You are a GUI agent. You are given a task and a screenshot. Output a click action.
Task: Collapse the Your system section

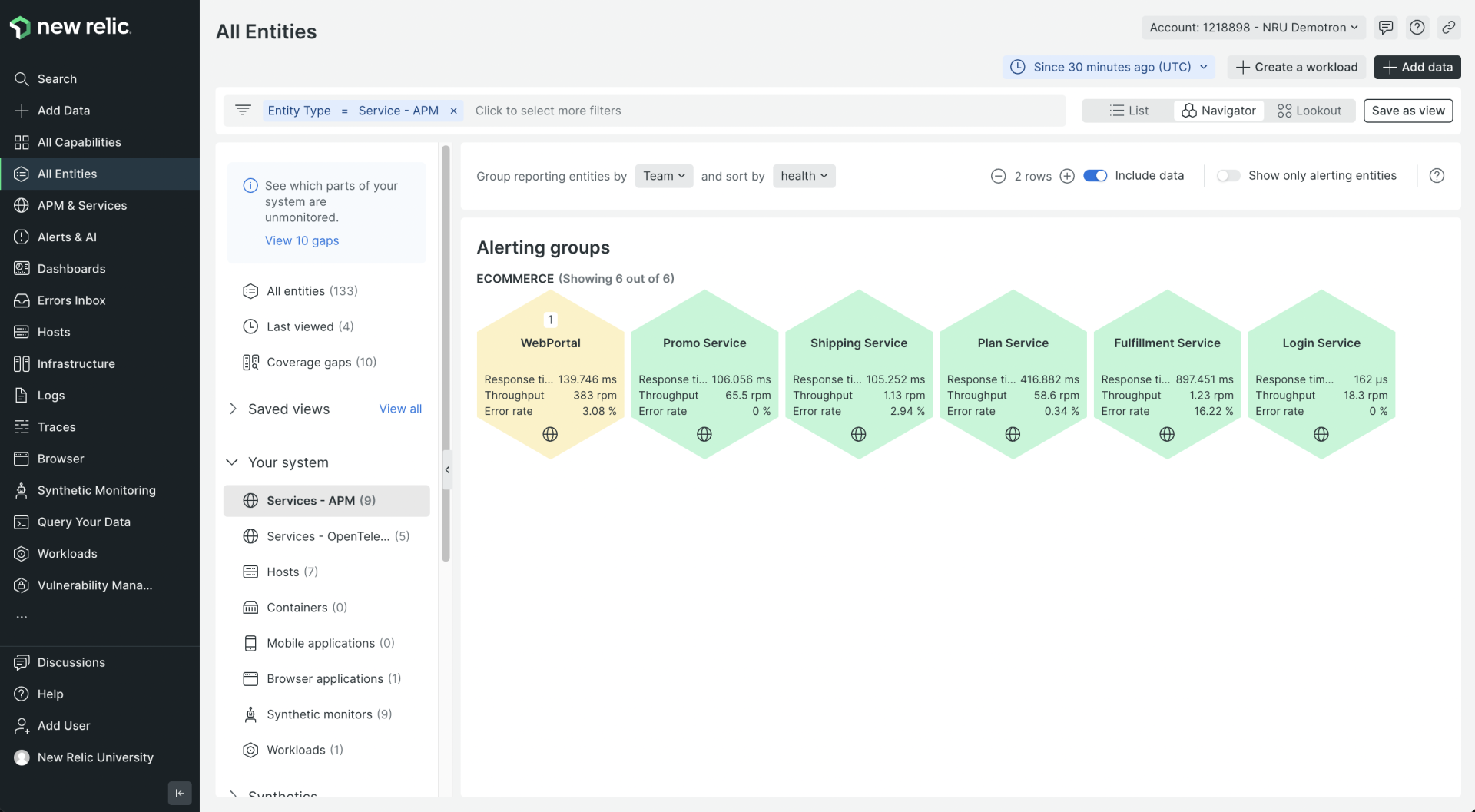pos(232,462)
